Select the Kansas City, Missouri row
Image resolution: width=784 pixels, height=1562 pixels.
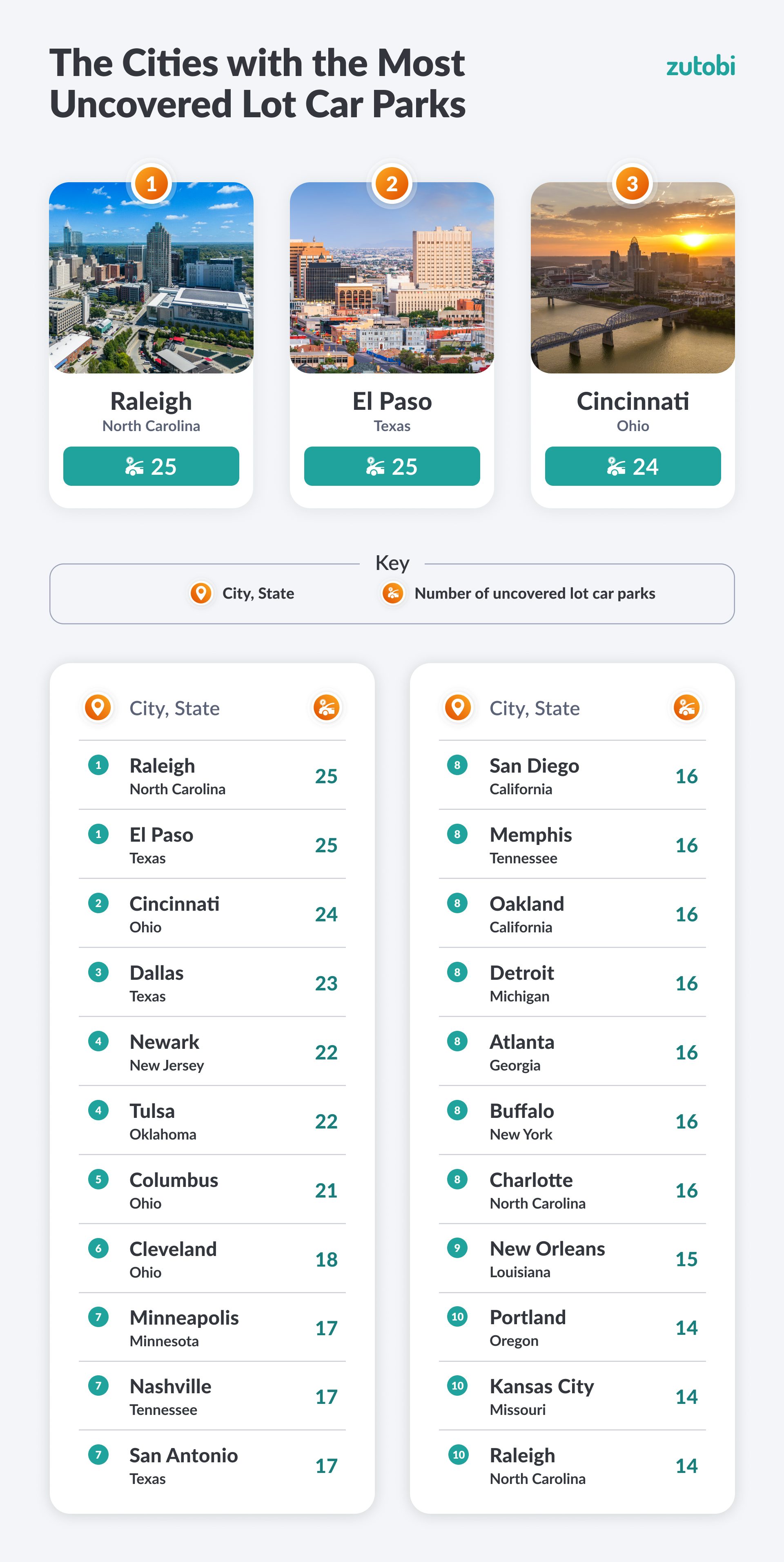coord(572,1397)
